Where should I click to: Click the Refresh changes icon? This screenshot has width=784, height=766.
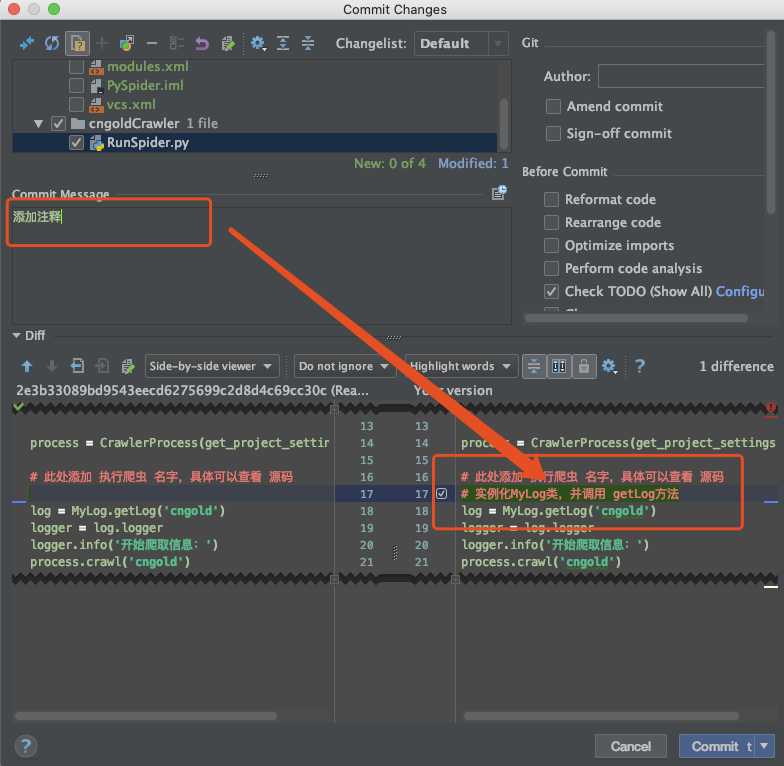coord(52,44)
